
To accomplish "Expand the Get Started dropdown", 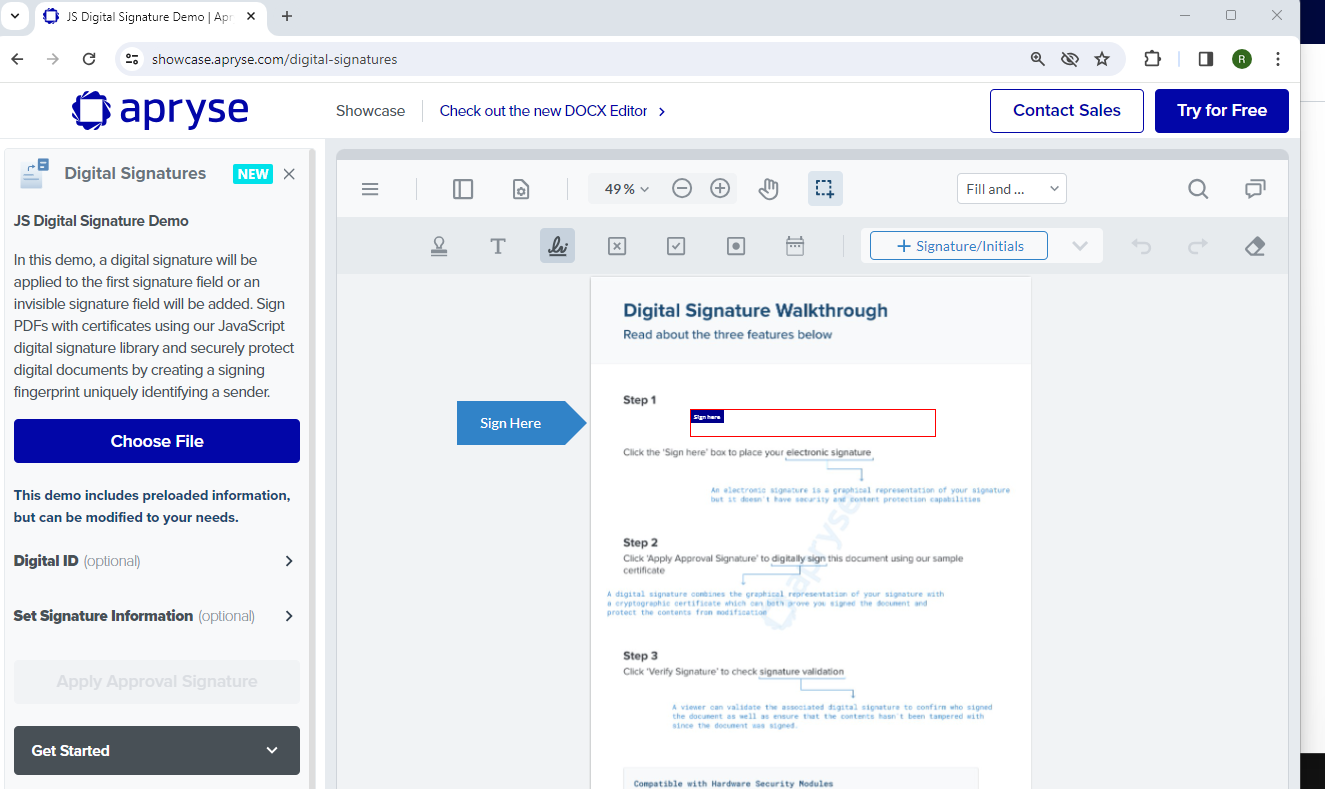I will (x=157, y=750).
